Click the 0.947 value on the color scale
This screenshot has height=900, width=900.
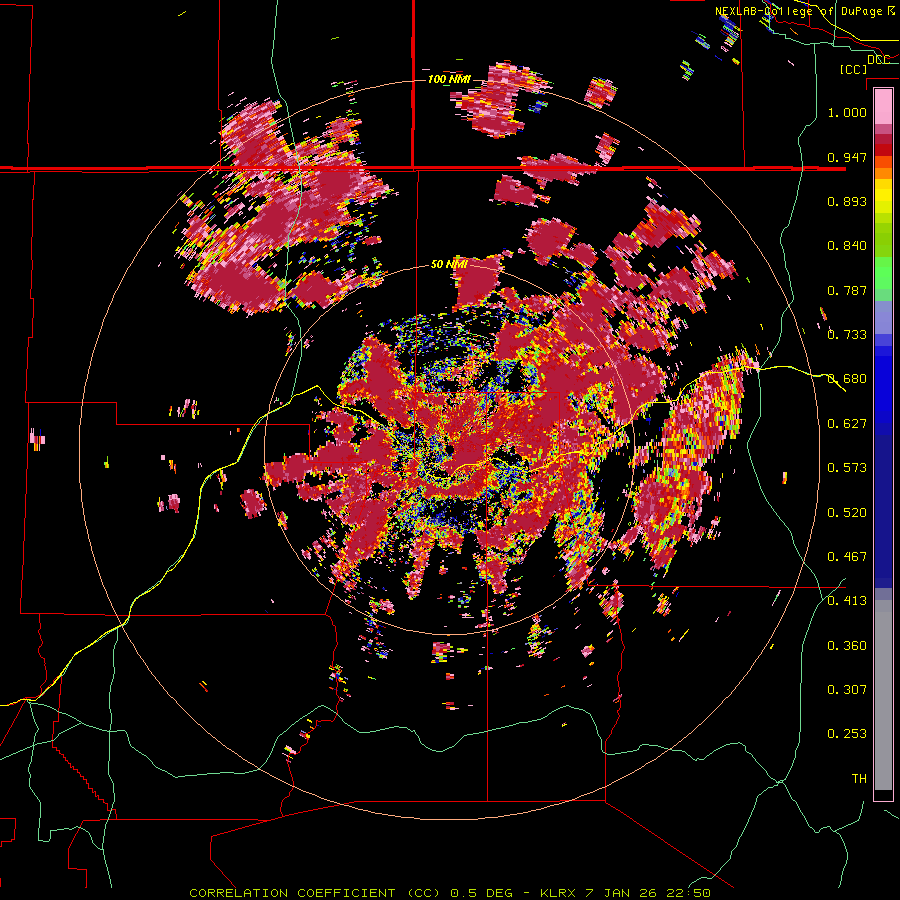click(847, 157)
